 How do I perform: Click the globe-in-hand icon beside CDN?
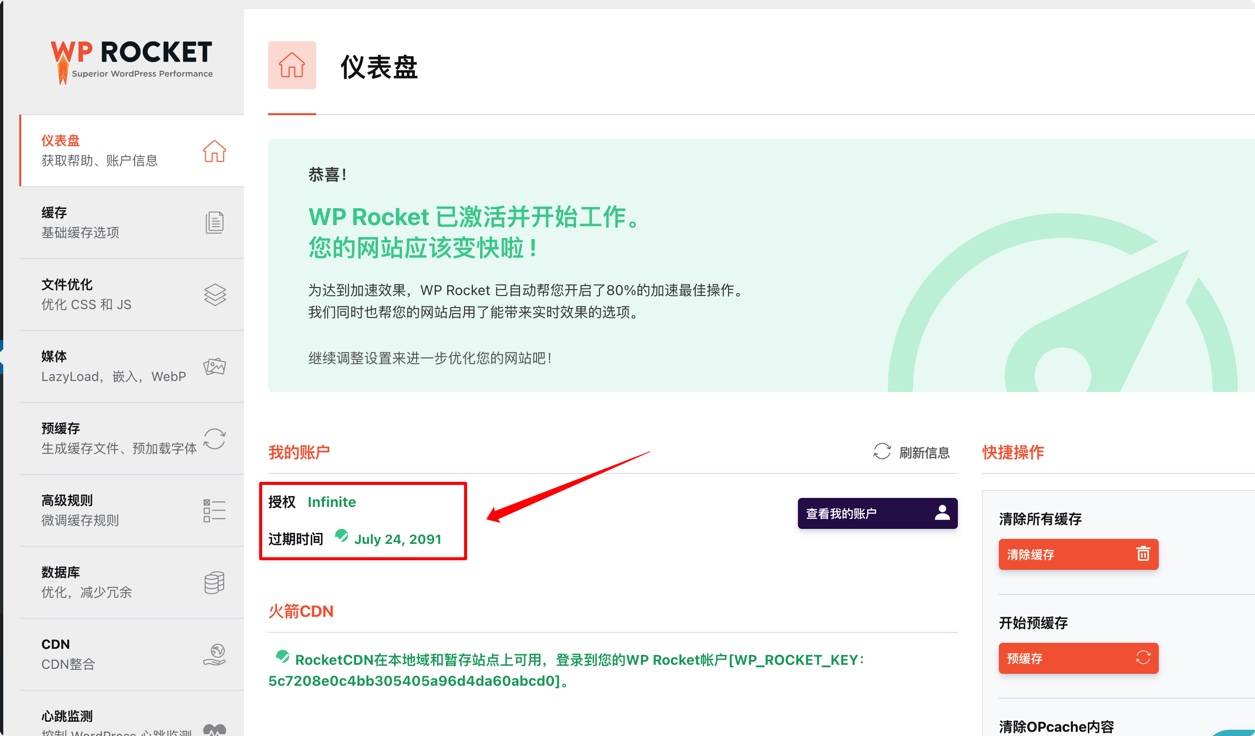coord(215,655)
